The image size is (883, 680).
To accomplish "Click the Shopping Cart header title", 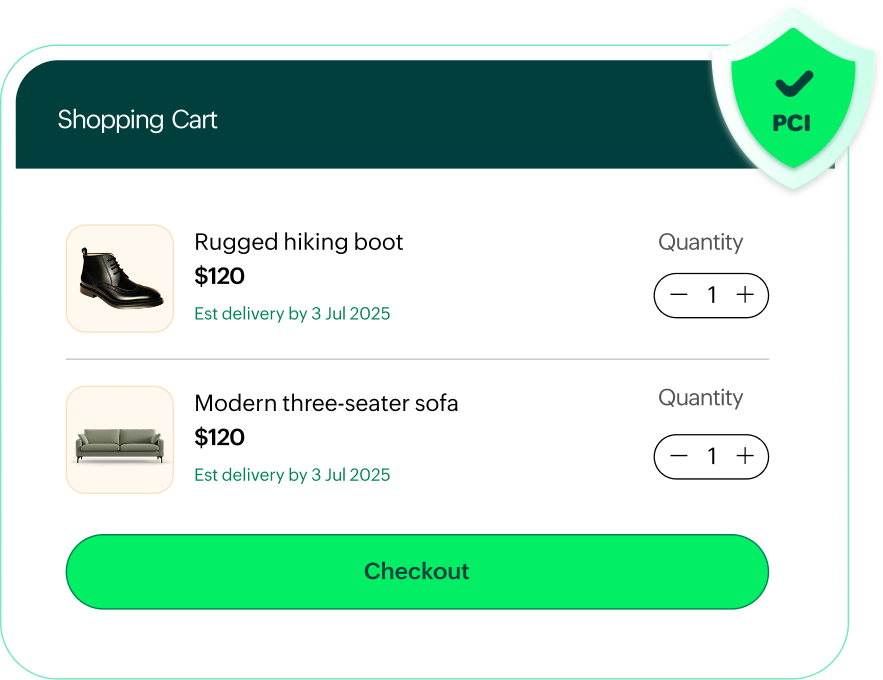I will coord(137,120).
